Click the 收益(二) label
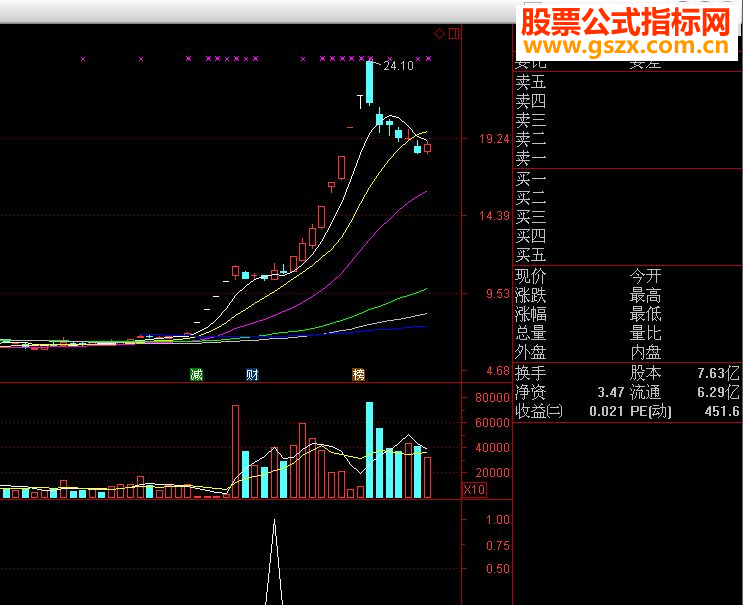This screenshot has width=743, height=605. tap(539, 411)
